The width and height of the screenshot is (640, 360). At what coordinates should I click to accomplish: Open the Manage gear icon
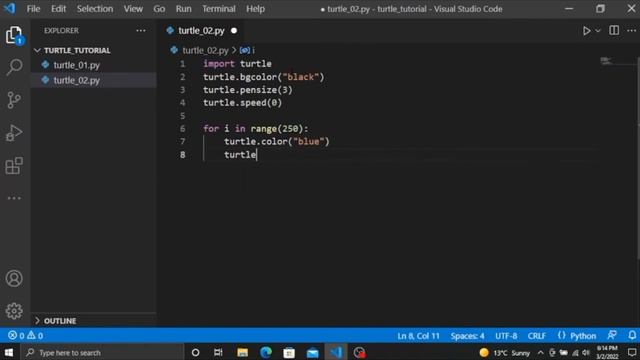[x=14, y=311]
